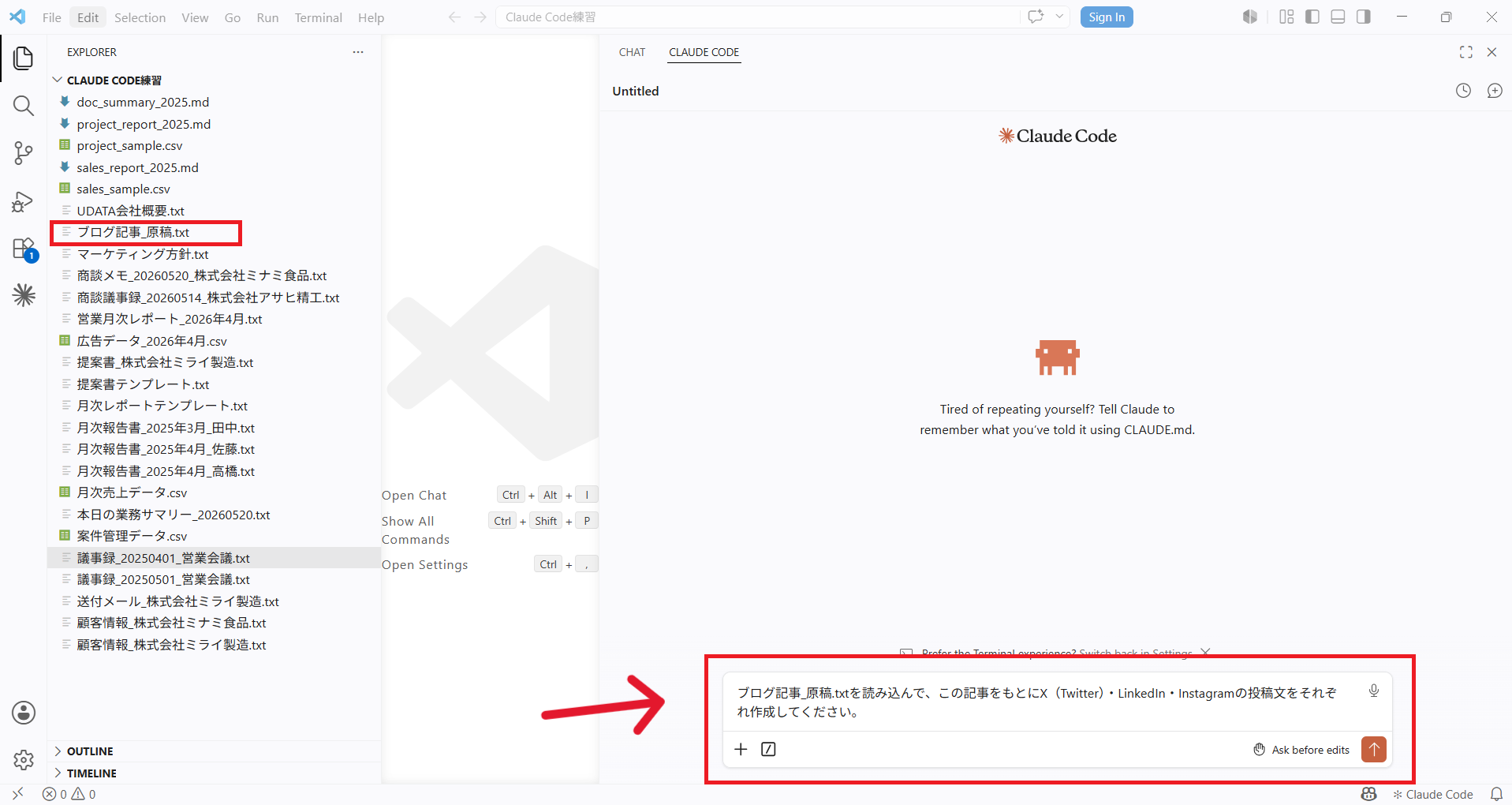
Task: Open the Selection menu
Action: tap(140, 17)
